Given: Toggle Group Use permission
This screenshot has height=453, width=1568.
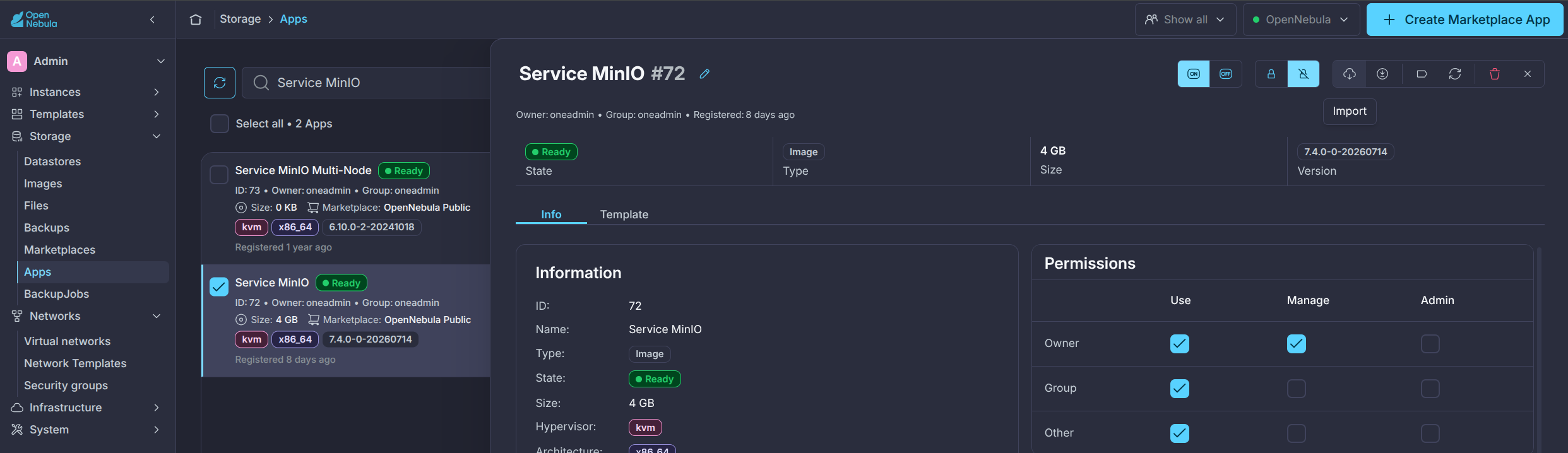Looking at the screenshot, I should click(1180, 389).
